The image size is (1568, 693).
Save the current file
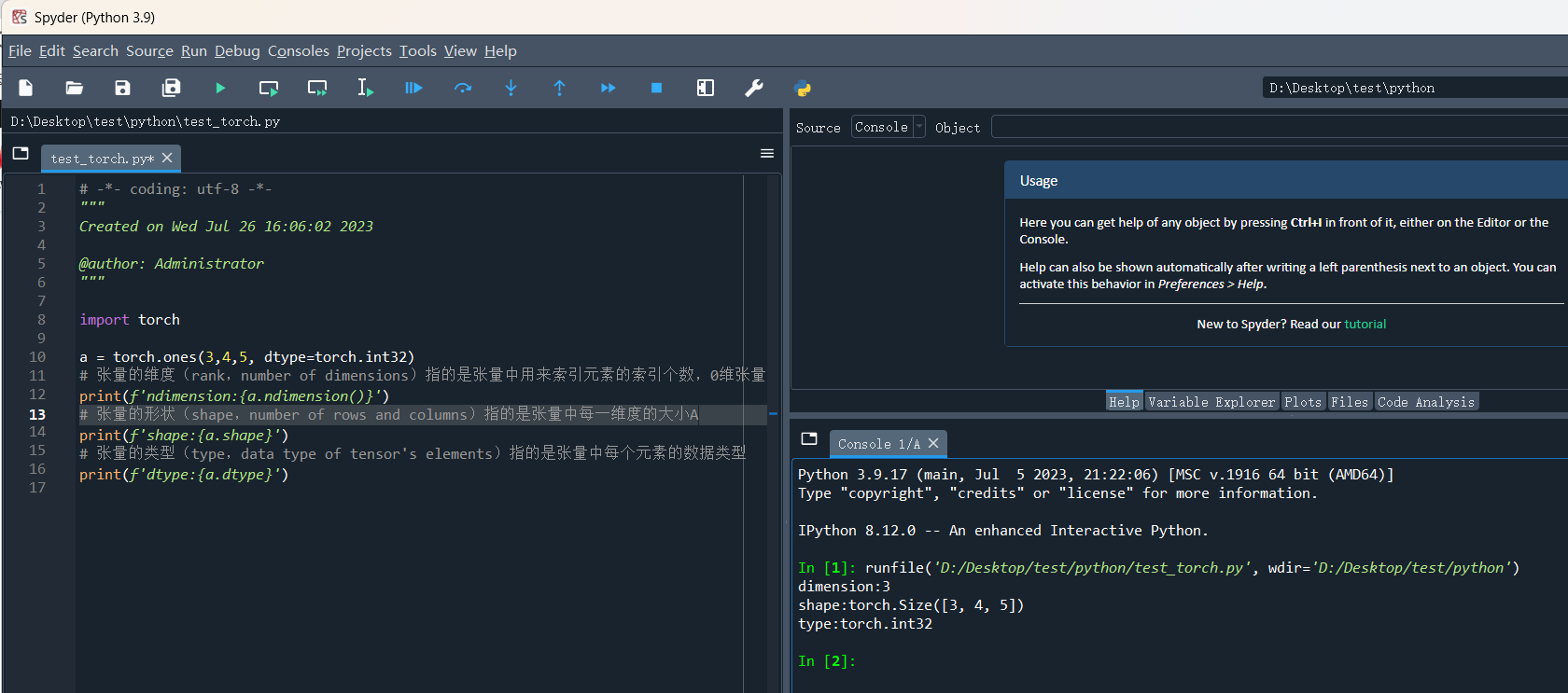pyautogui.click(x=122, y=88)
